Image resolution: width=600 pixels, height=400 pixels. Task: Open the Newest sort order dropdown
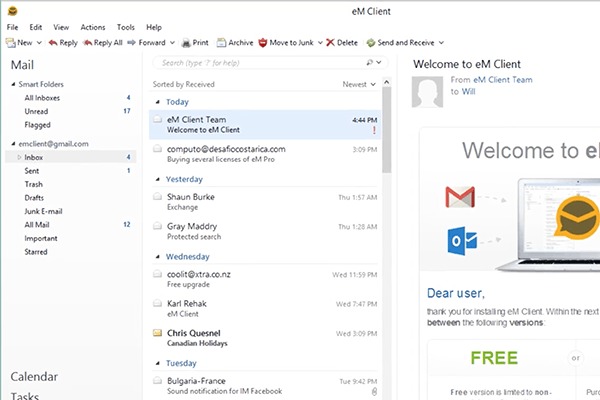359,84
